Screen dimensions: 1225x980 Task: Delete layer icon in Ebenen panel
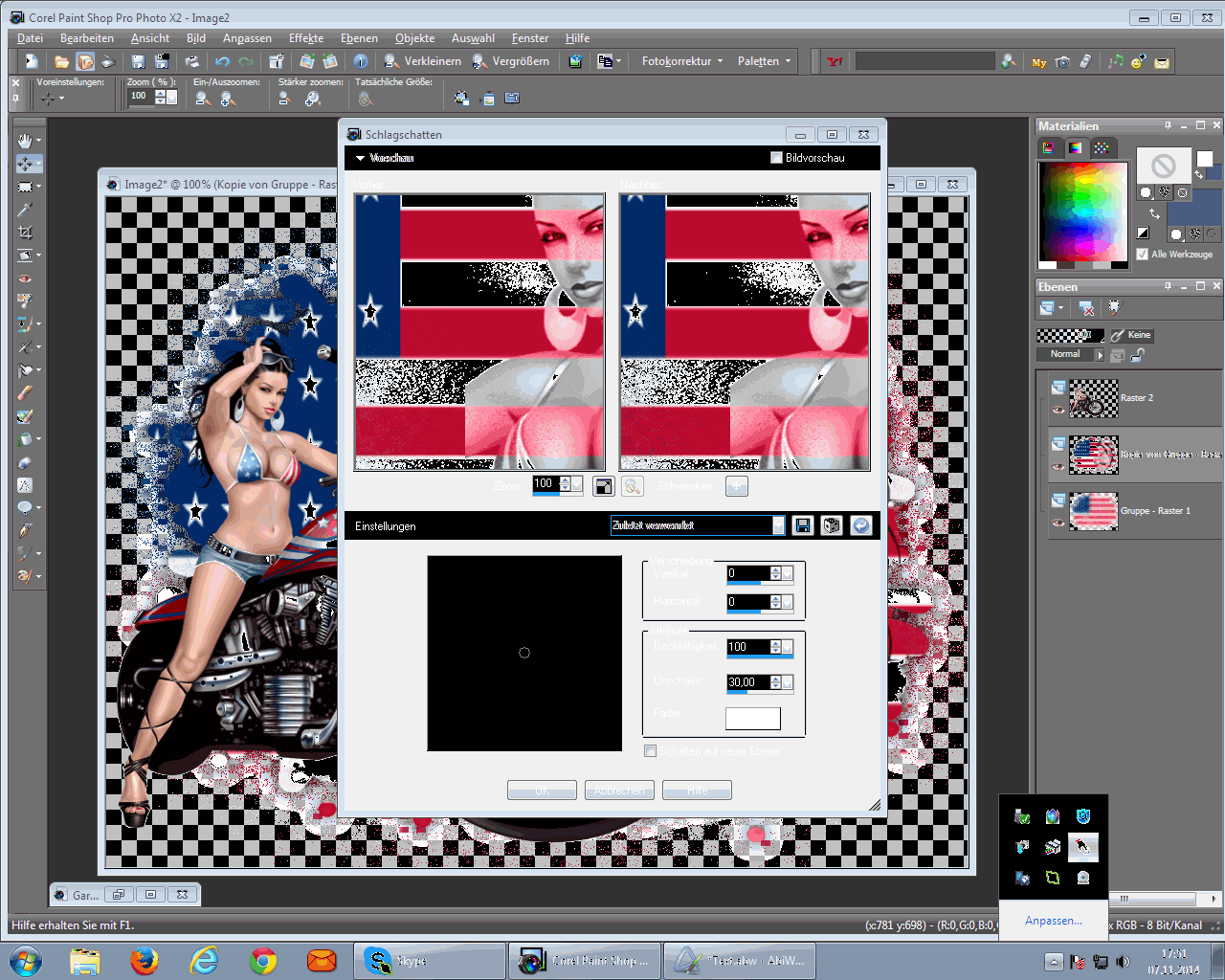pos(1086,308)
